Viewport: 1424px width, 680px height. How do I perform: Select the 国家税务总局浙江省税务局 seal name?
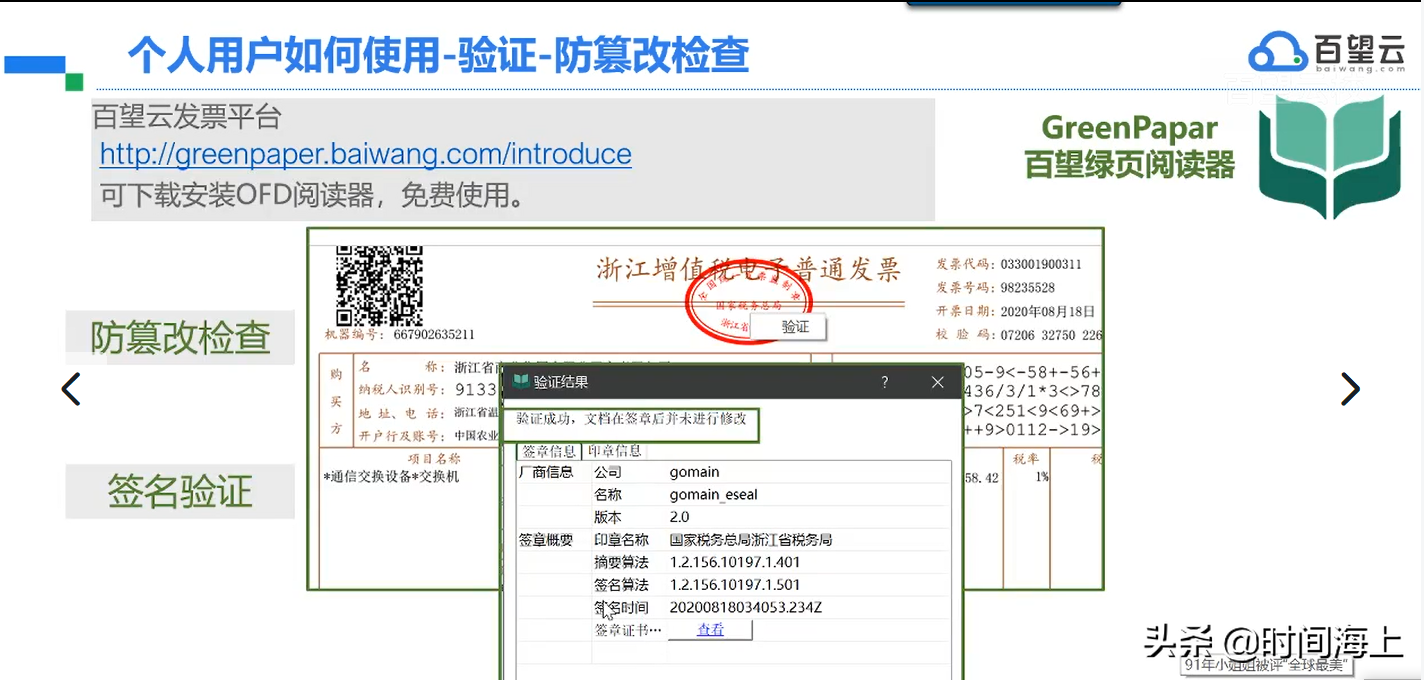pos(750,540)
